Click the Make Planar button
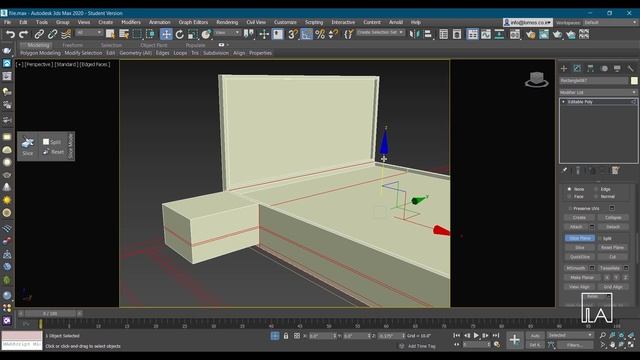 pyautogui.click(x=582, y=278)
